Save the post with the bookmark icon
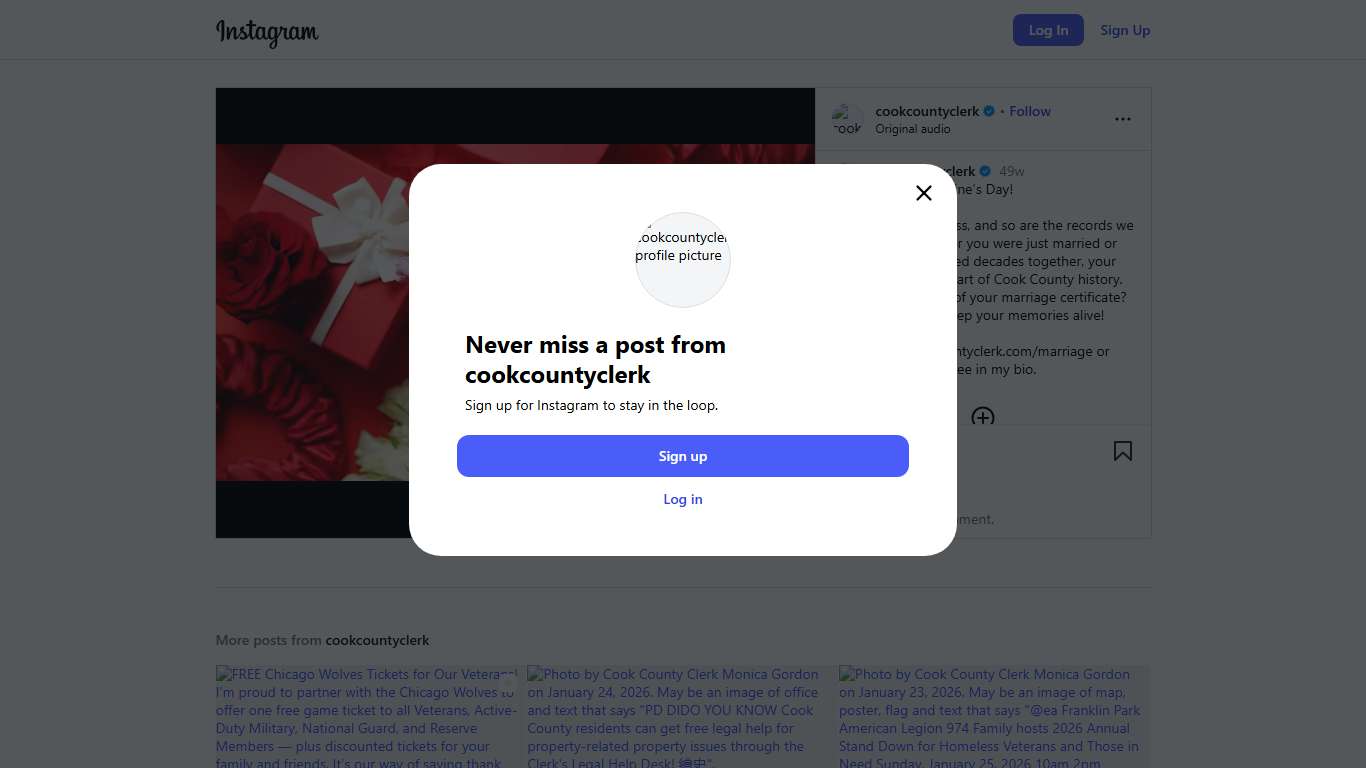Screen dimensions: 1366x768 pos(1122,452)
